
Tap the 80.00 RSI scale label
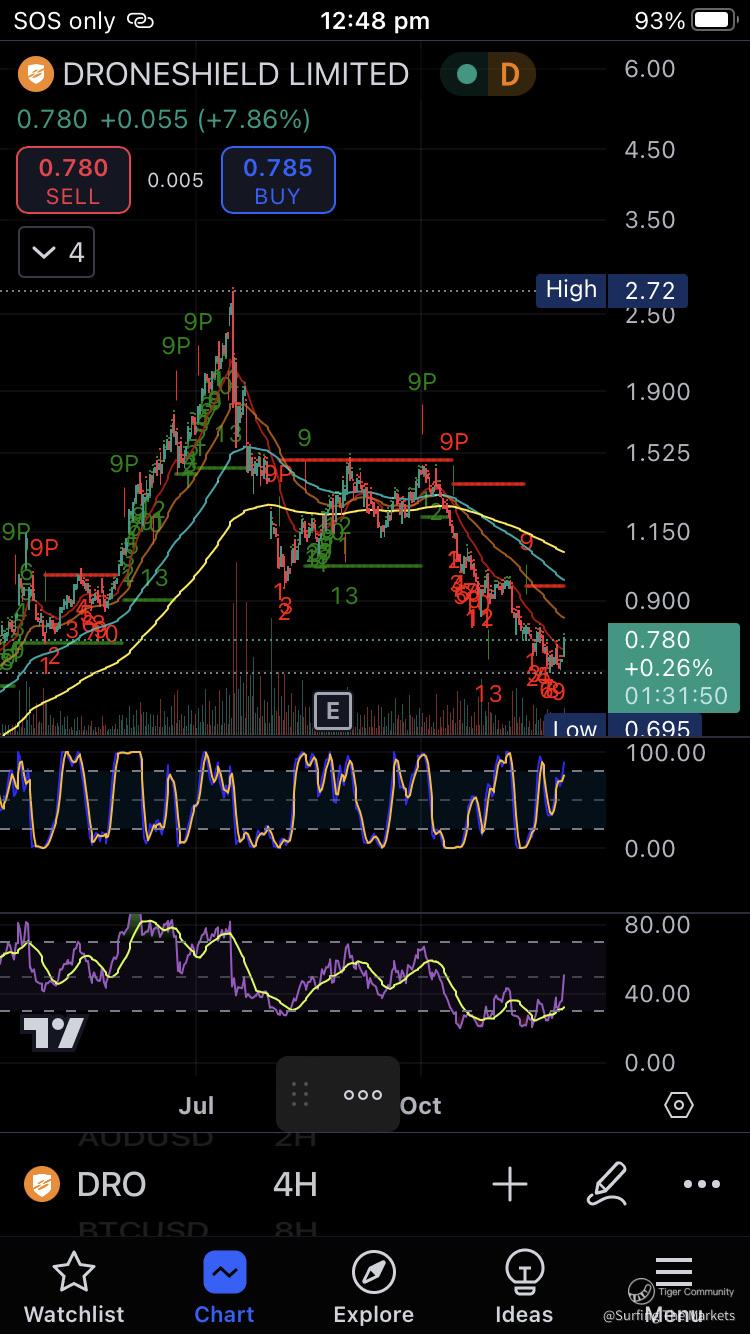click(657, 924)
